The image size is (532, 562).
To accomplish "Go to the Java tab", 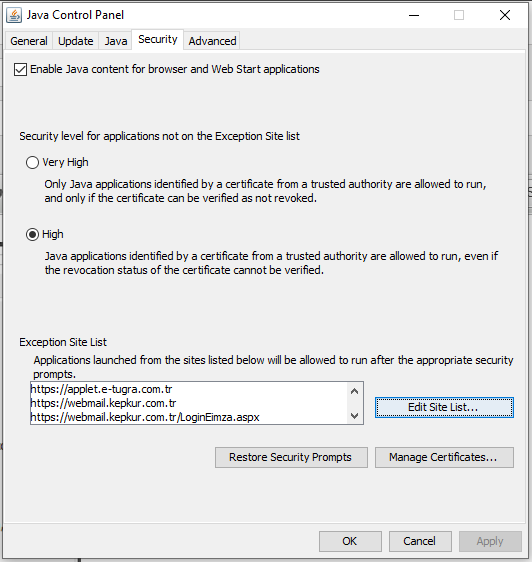I will tap(115, 41).
